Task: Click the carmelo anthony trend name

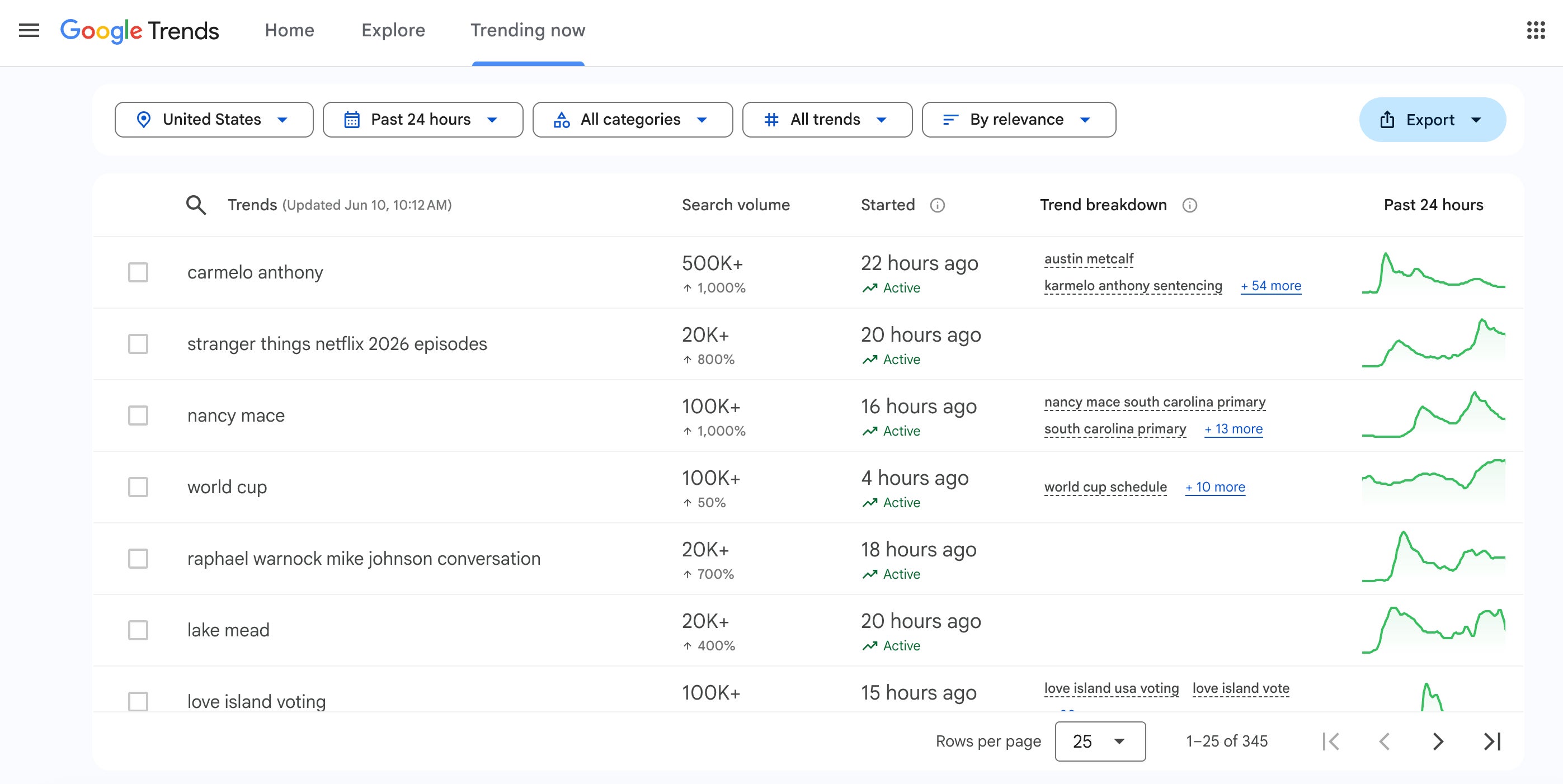Action: point(255,272)
